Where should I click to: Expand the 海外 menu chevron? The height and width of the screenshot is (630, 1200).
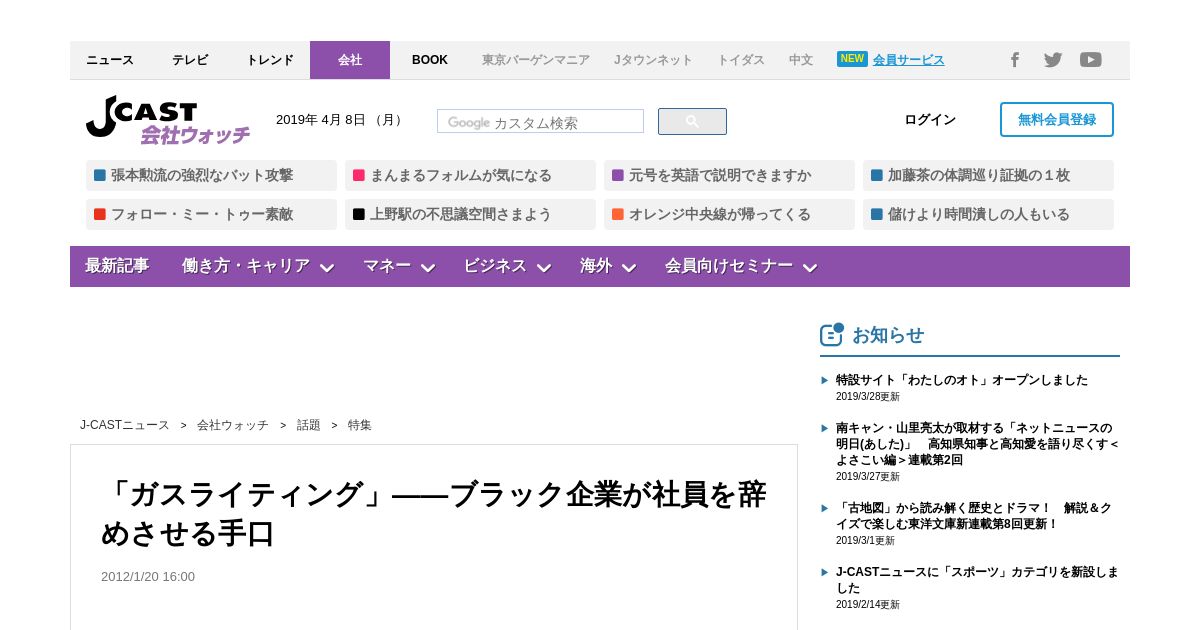click(629, 268)
